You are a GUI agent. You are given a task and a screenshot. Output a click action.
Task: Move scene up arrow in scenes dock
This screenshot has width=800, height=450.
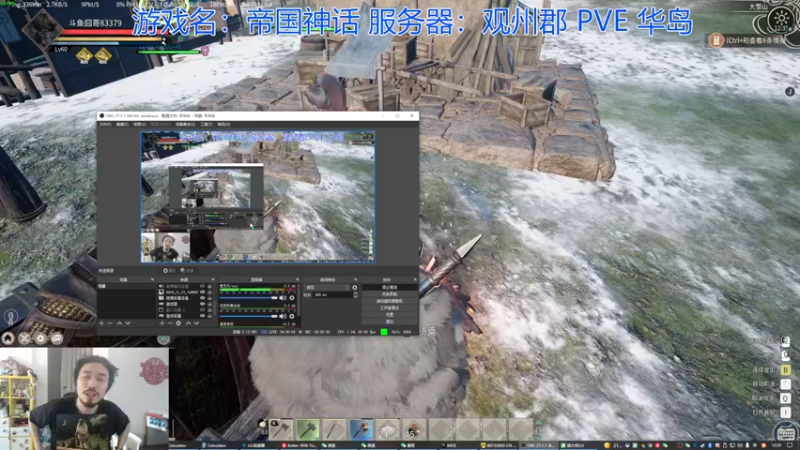(x=119, y=323)
